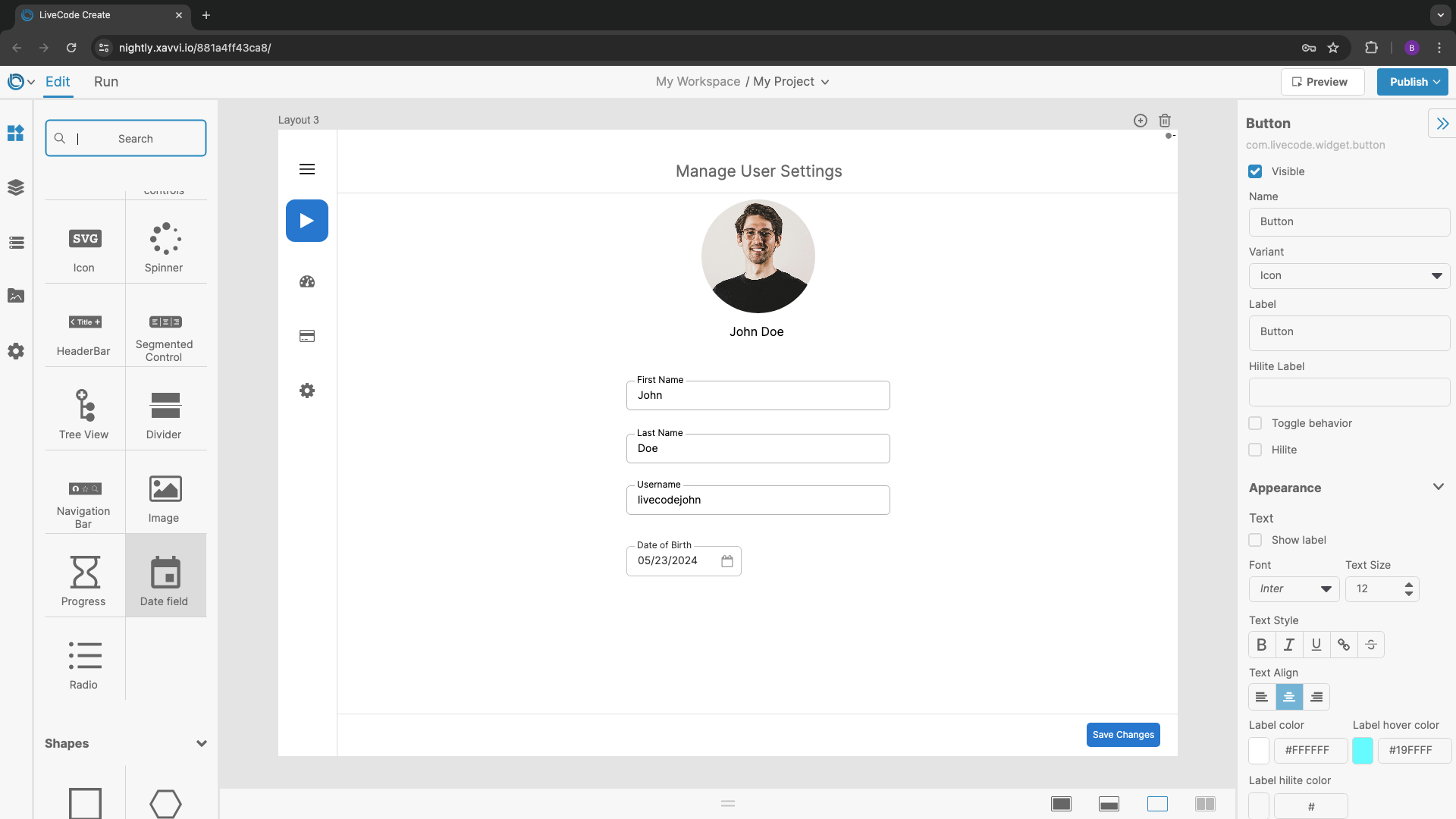
Task: Select the Segmented Control widget
Action: point(165,330)
